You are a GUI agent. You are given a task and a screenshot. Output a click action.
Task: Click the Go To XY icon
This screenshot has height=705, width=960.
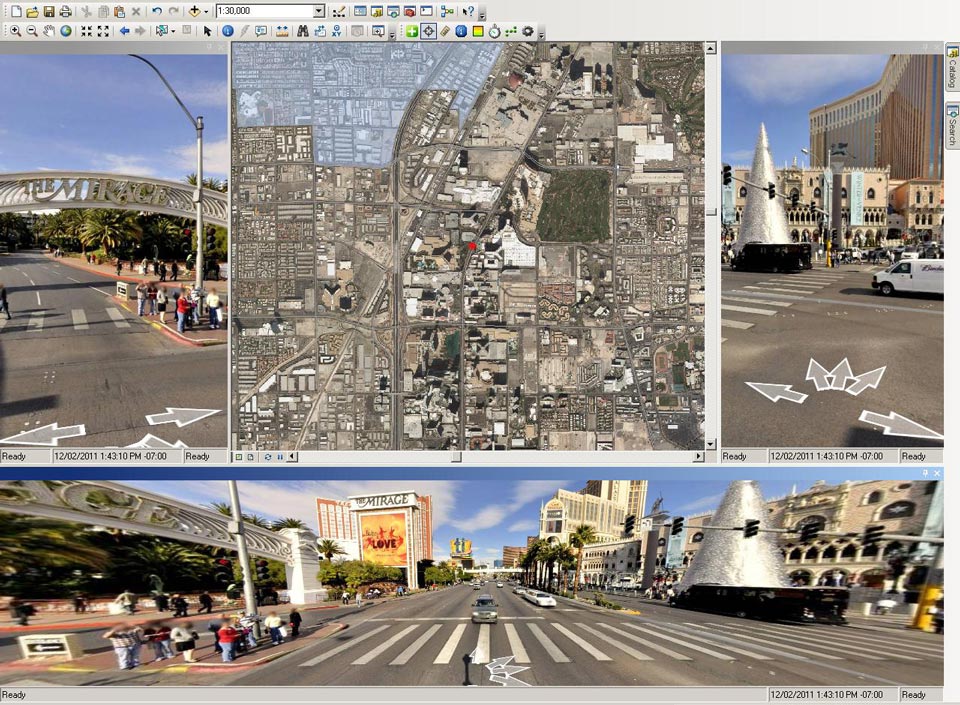pos(336,31)
